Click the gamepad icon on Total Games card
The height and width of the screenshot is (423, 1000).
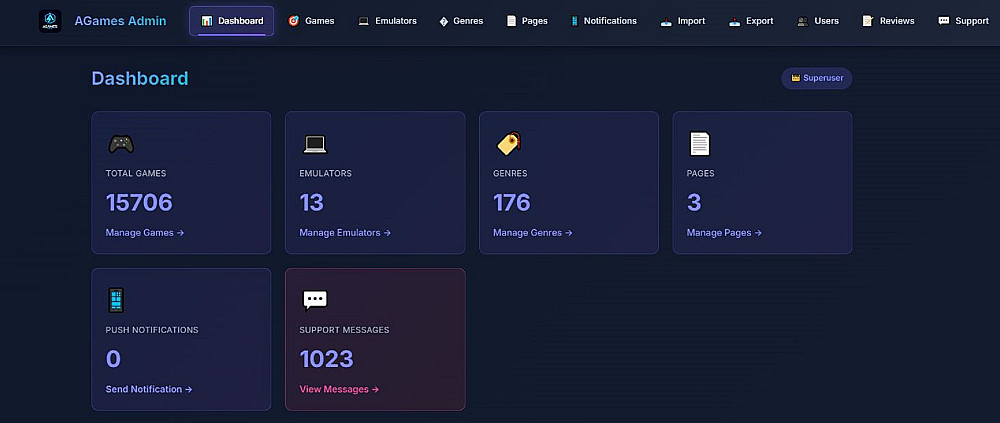(x=121, y=144)
